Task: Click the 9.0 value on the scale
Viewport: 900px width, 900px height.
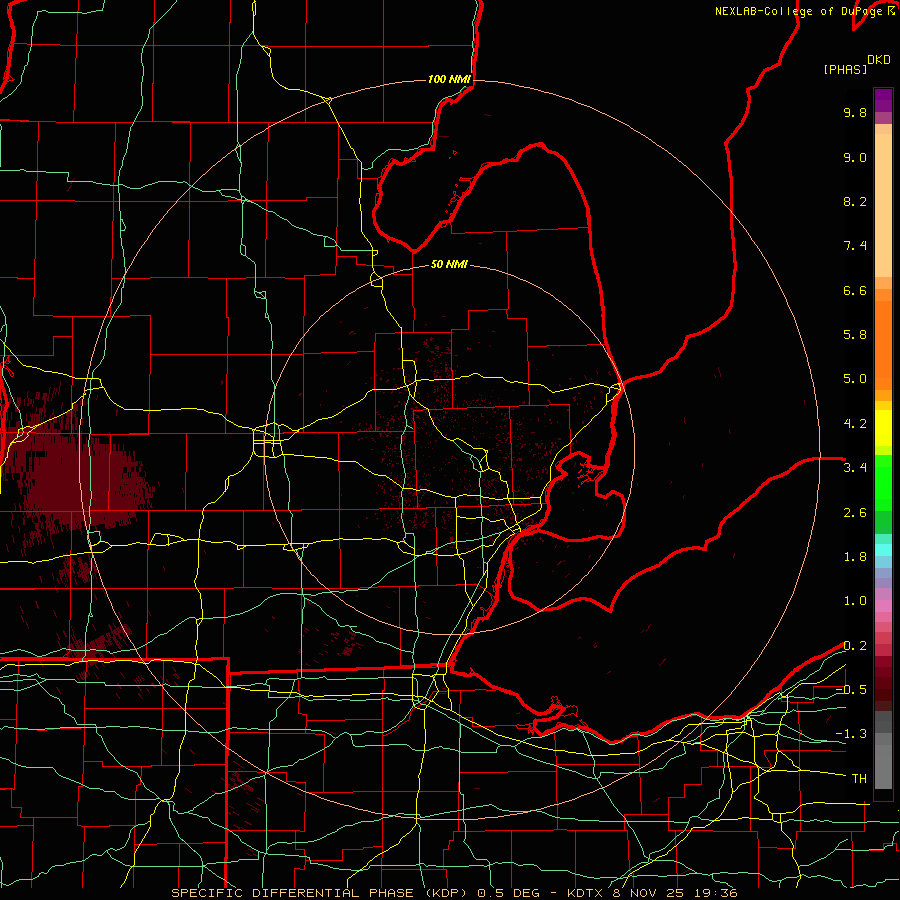Action: click(x=855, y=157)
